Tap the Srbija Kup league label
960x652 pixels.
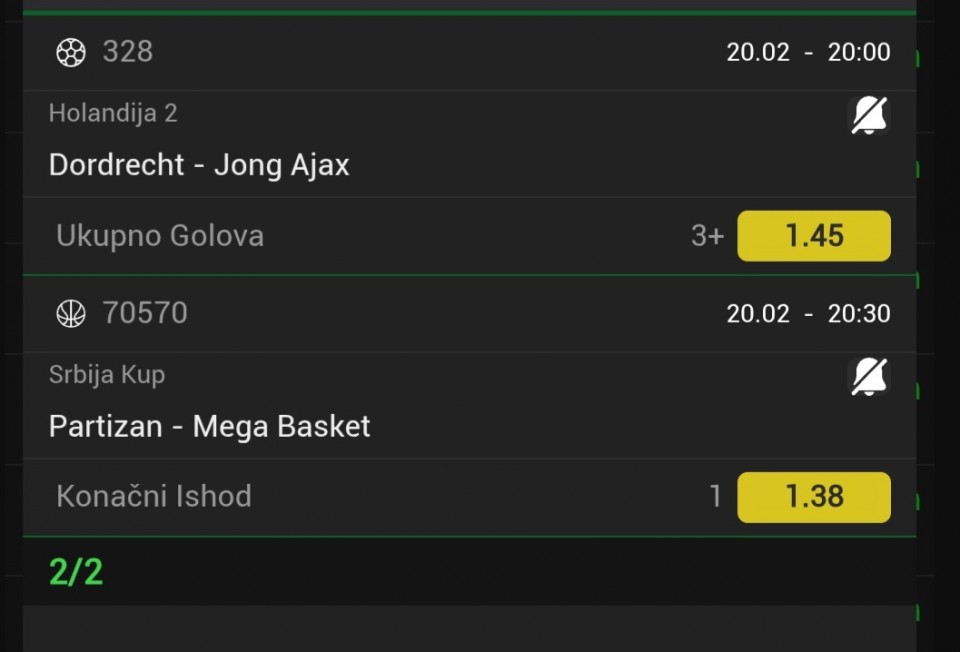[x=107, y=375]
